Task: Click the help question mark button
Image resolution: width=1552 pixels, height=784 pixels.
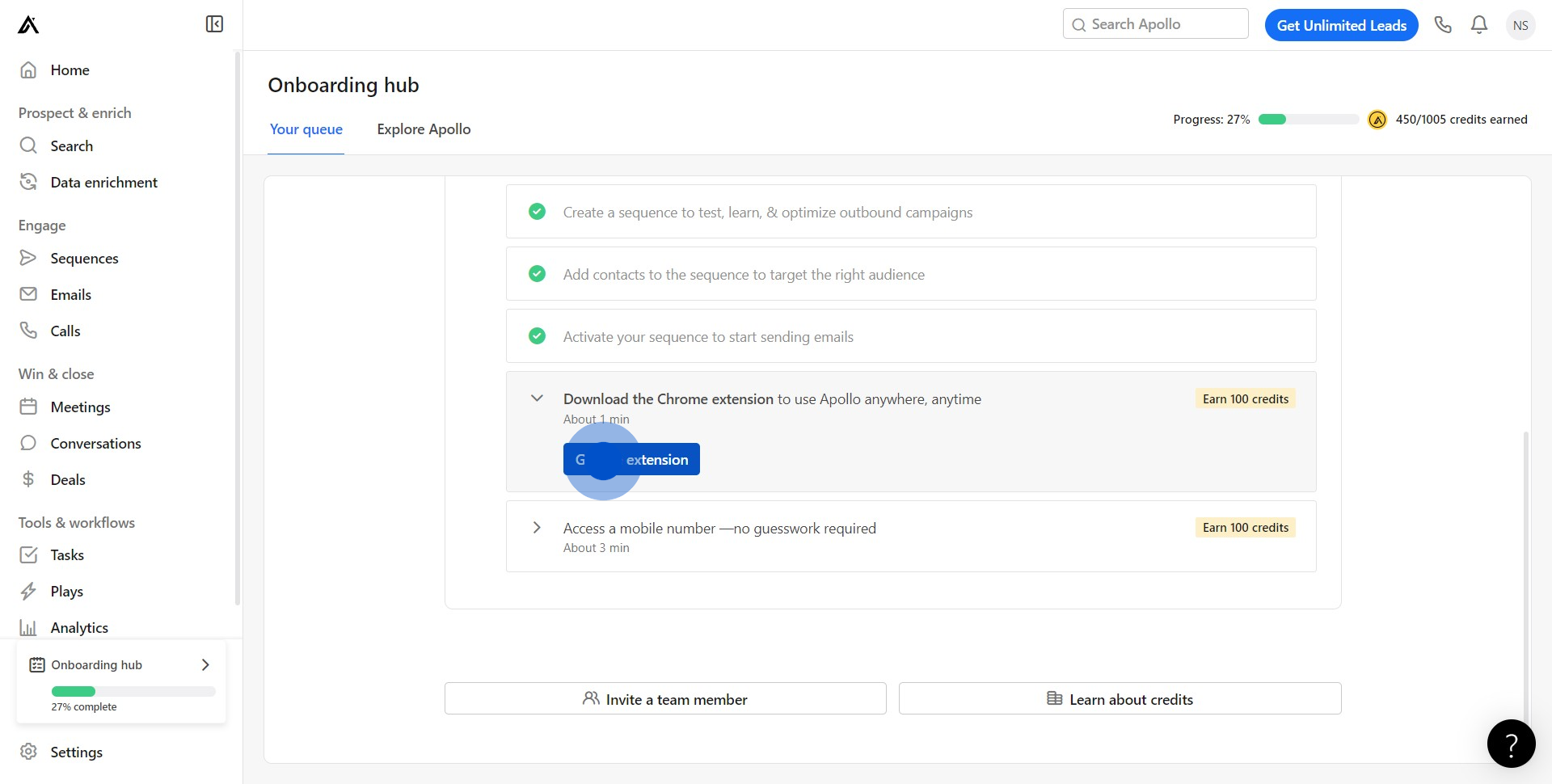Action: (1511, 744)
